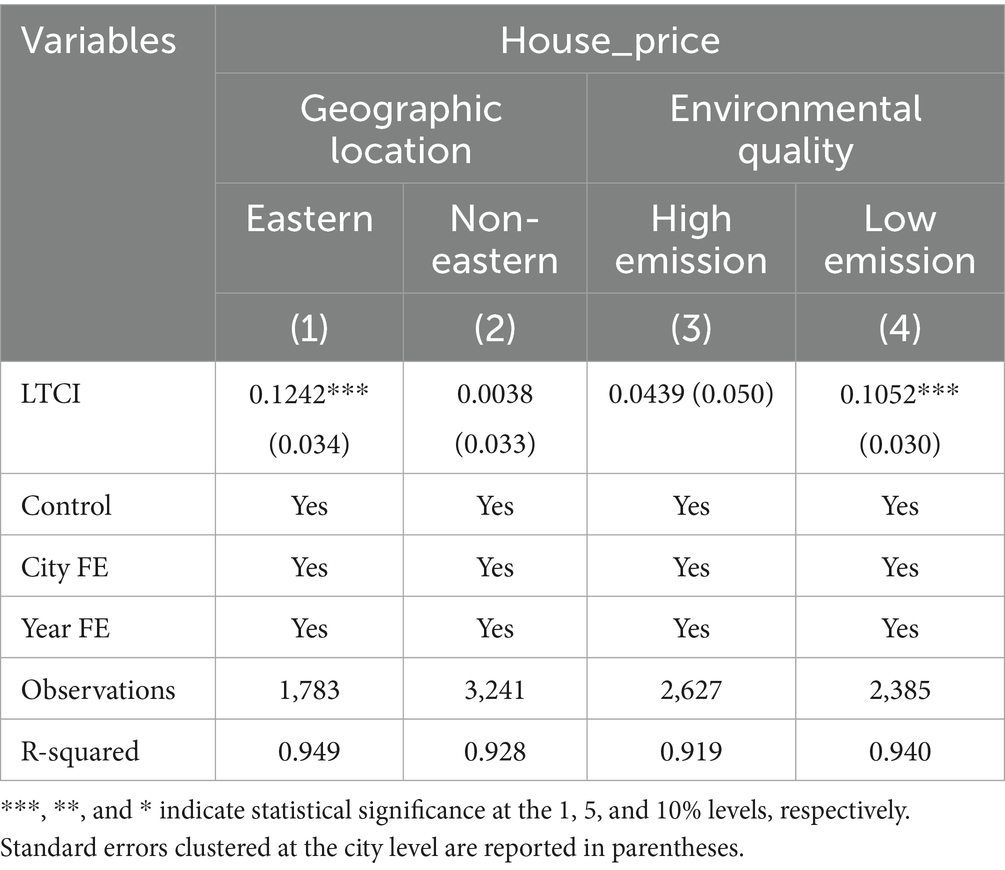Select the 0.1242*** coefficient cell
The width and height of the screenshot is (1005, 870).
[x=309, y=394]
